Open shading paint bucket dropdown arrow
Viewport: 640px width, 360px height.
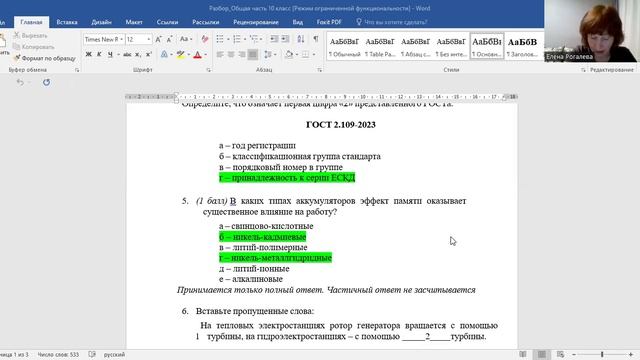coord(297,55)
